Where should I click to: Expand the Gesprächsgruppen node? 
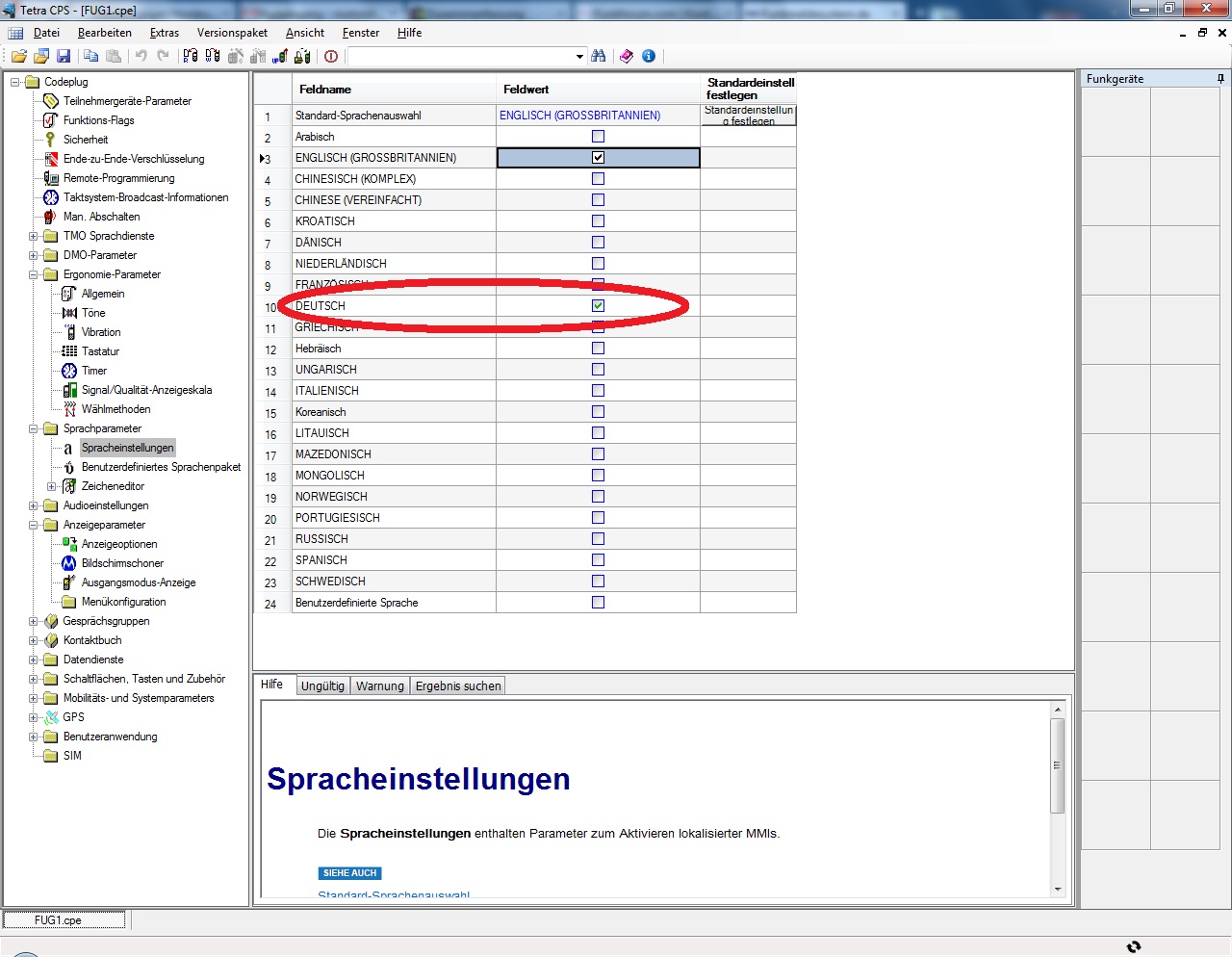pyautogui.click(x=34, y=621)
